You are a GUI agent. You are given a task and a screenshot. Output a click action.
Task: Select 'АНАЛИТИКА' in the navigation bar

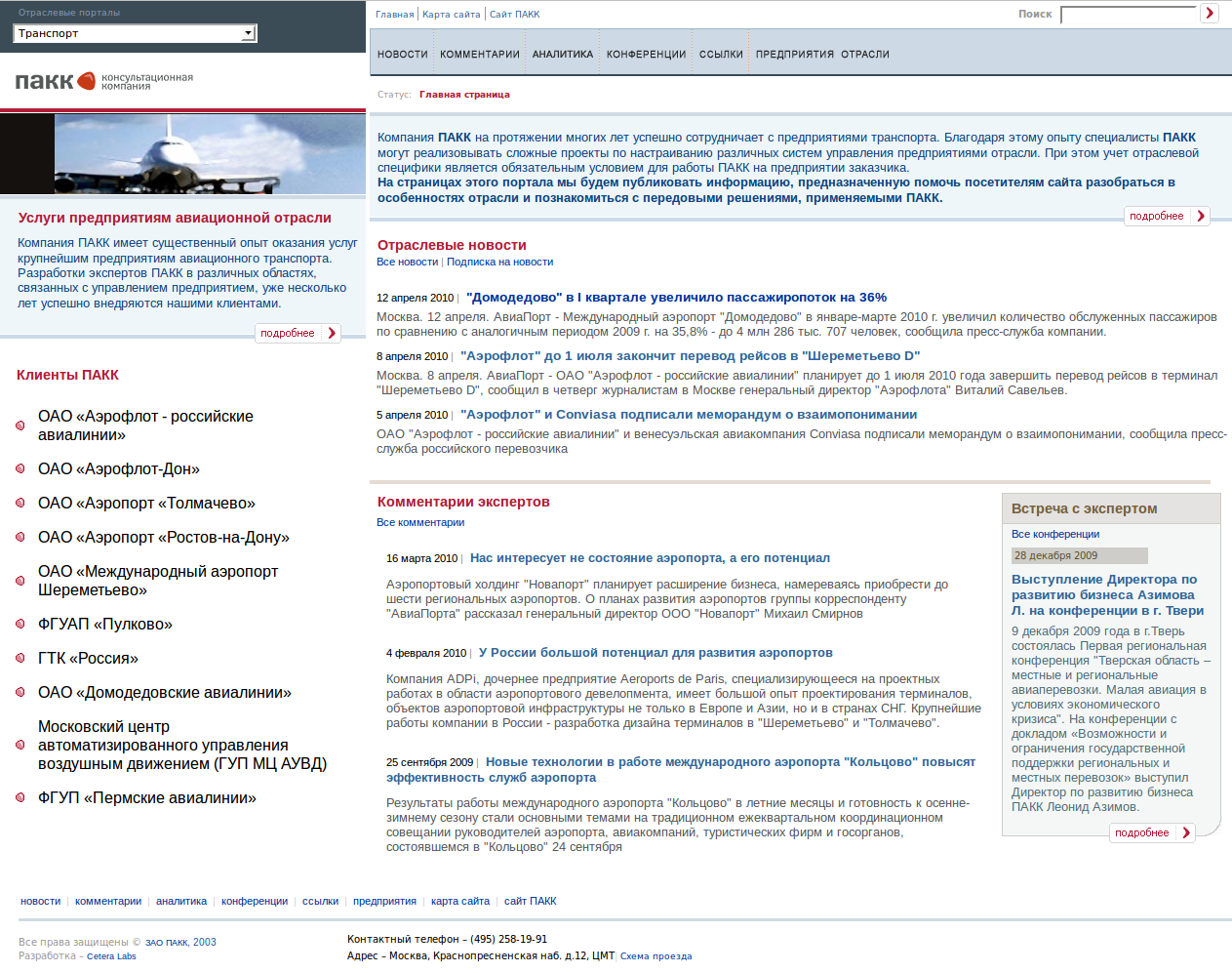(x=562, y=54)
